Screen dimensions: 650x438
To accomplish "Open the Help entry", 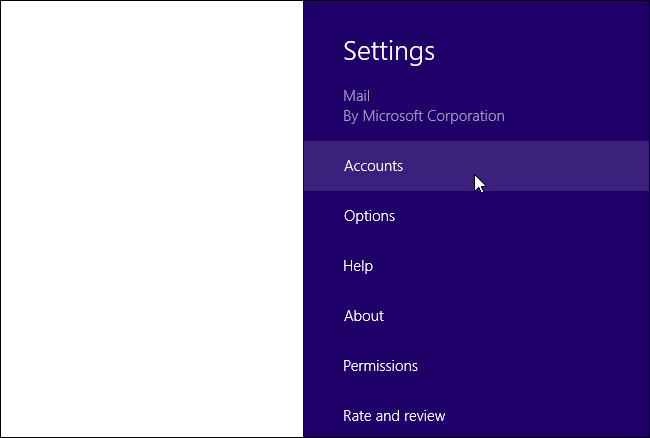I will pyautogui.click(x=358, y=266).
